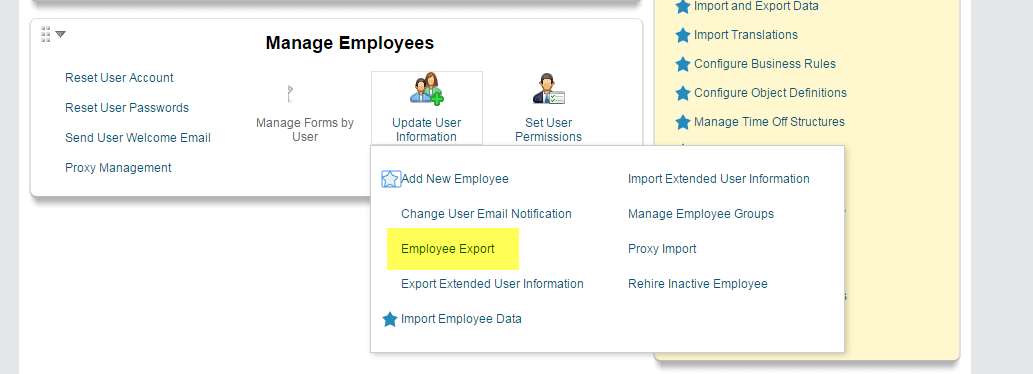Click star icon next to Configure Business Rules
The image size is (1033, 374).
point(683,65)
